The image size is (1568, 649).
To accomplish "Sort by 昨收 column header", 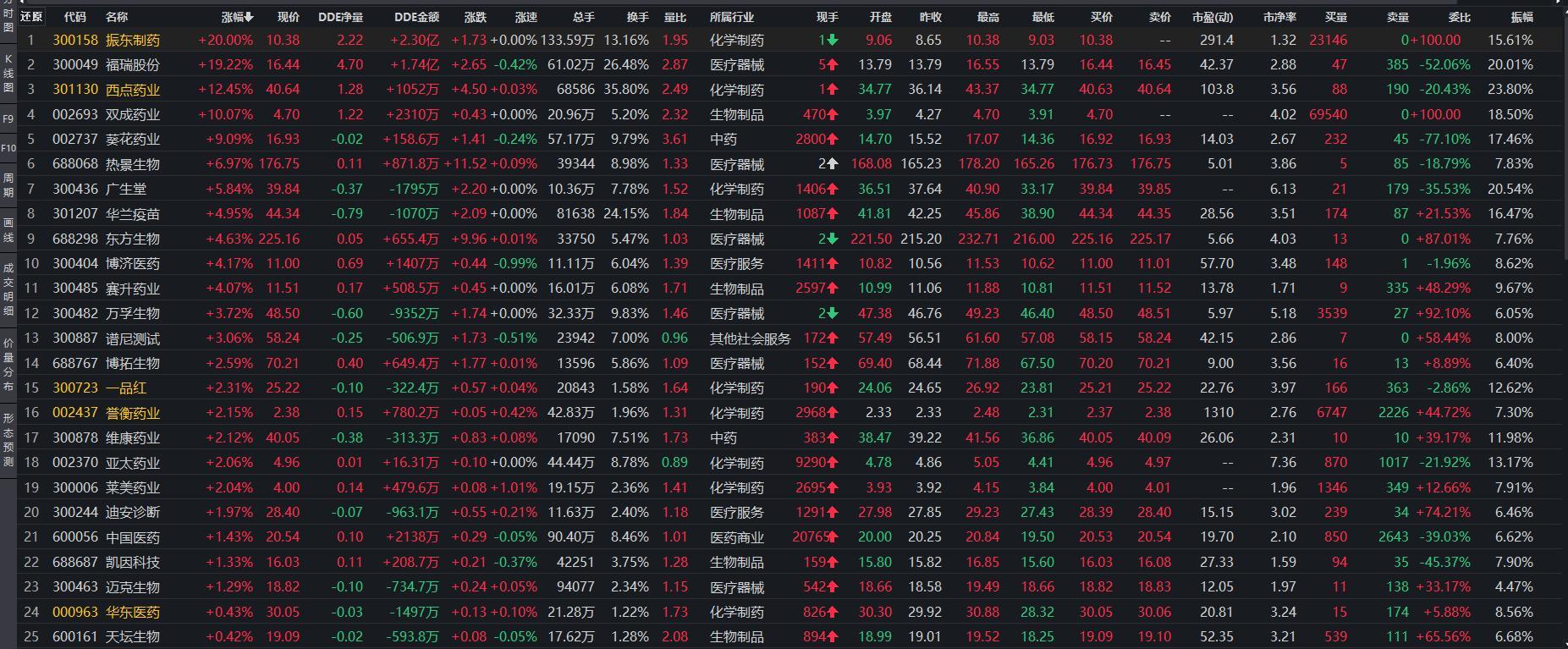I will [x=930, y=17].
